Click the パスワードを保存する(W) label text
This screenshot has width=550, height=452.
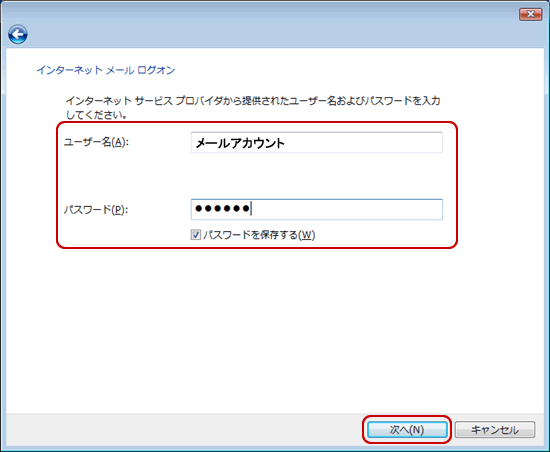[x=259, y=235]
